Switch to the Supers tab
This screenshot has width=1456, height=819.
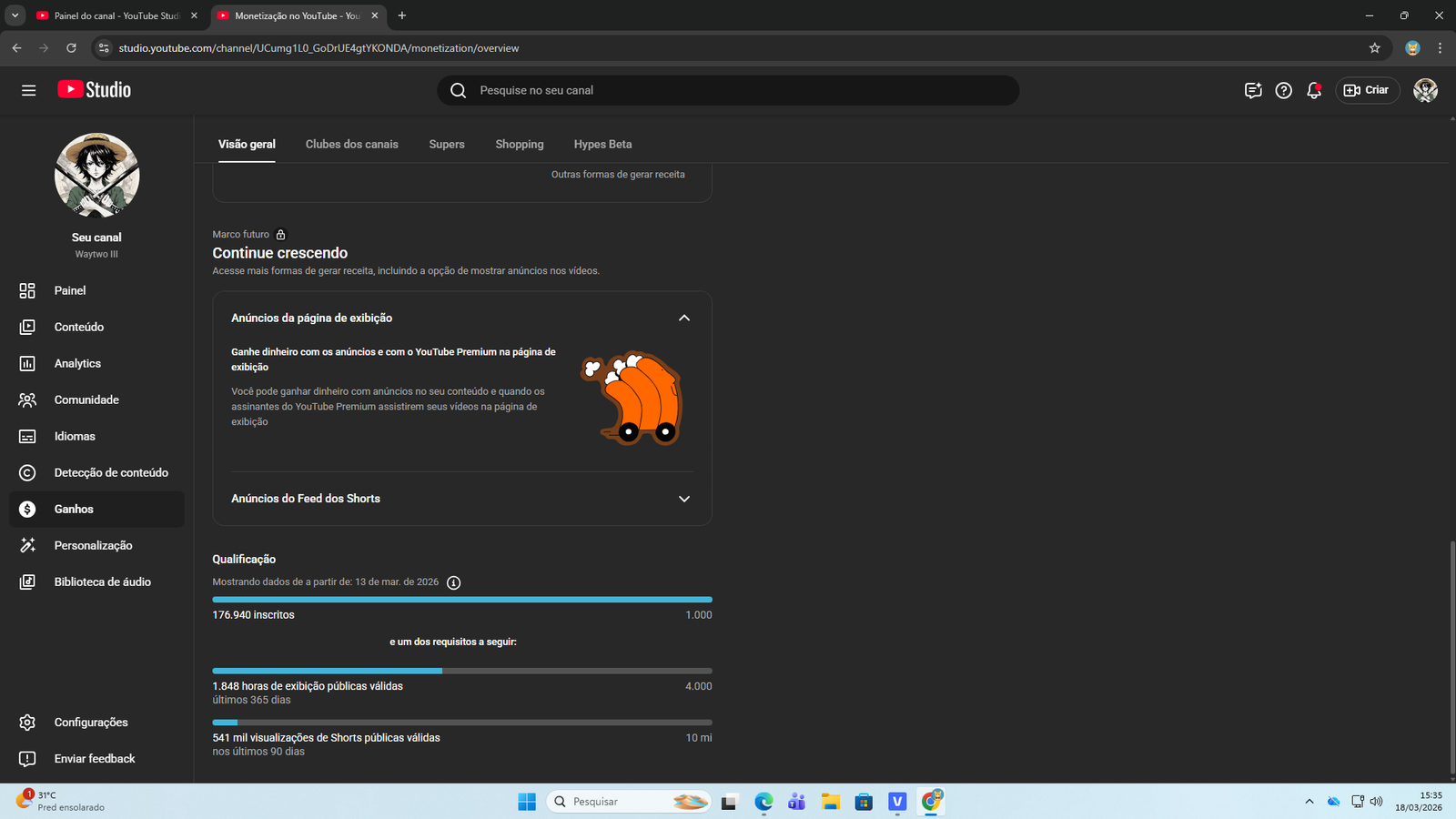tap(447, 144)
